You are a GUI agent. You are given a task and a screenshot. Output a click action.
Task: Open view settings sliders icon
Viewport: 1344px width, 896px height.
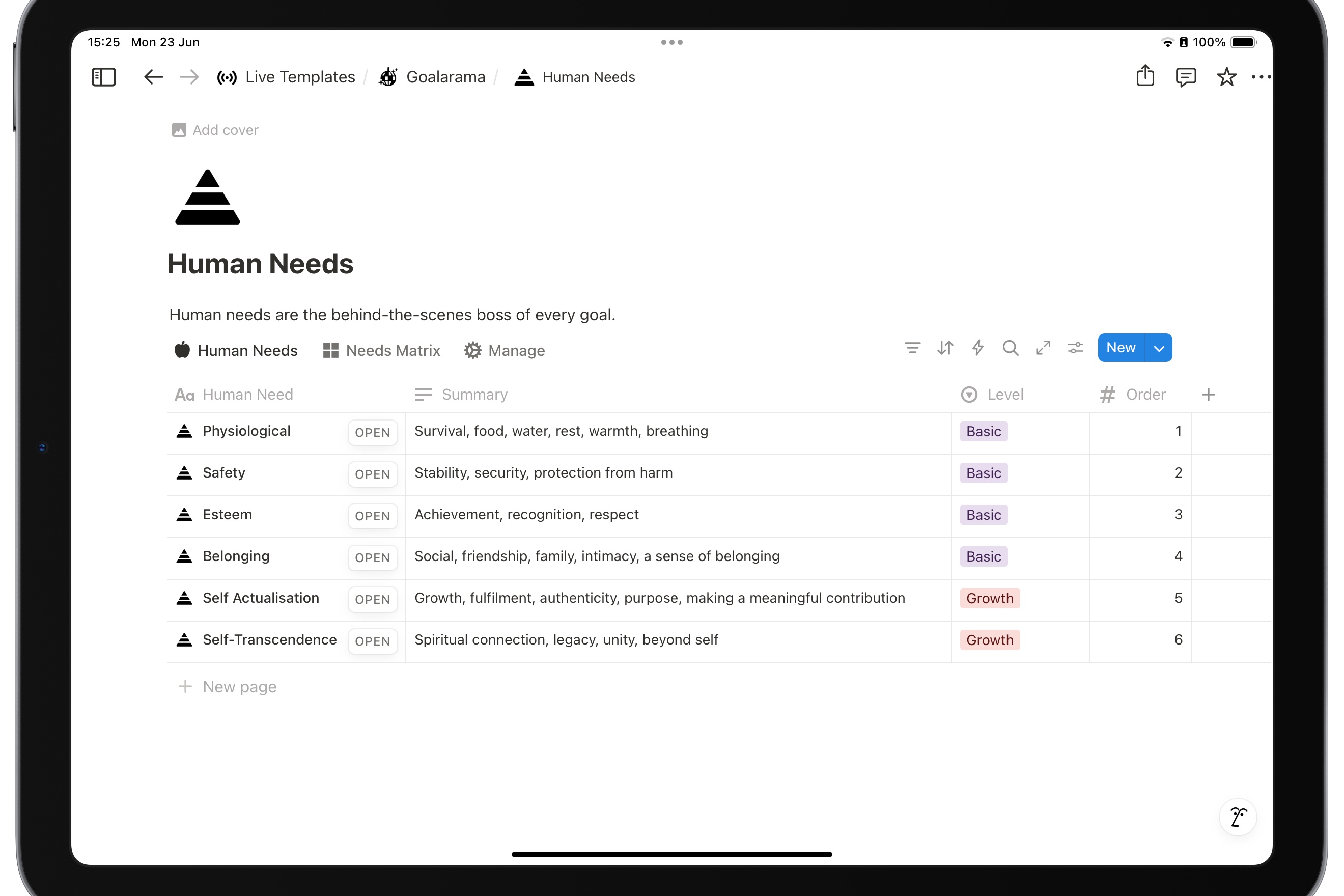click(1075, 347)
